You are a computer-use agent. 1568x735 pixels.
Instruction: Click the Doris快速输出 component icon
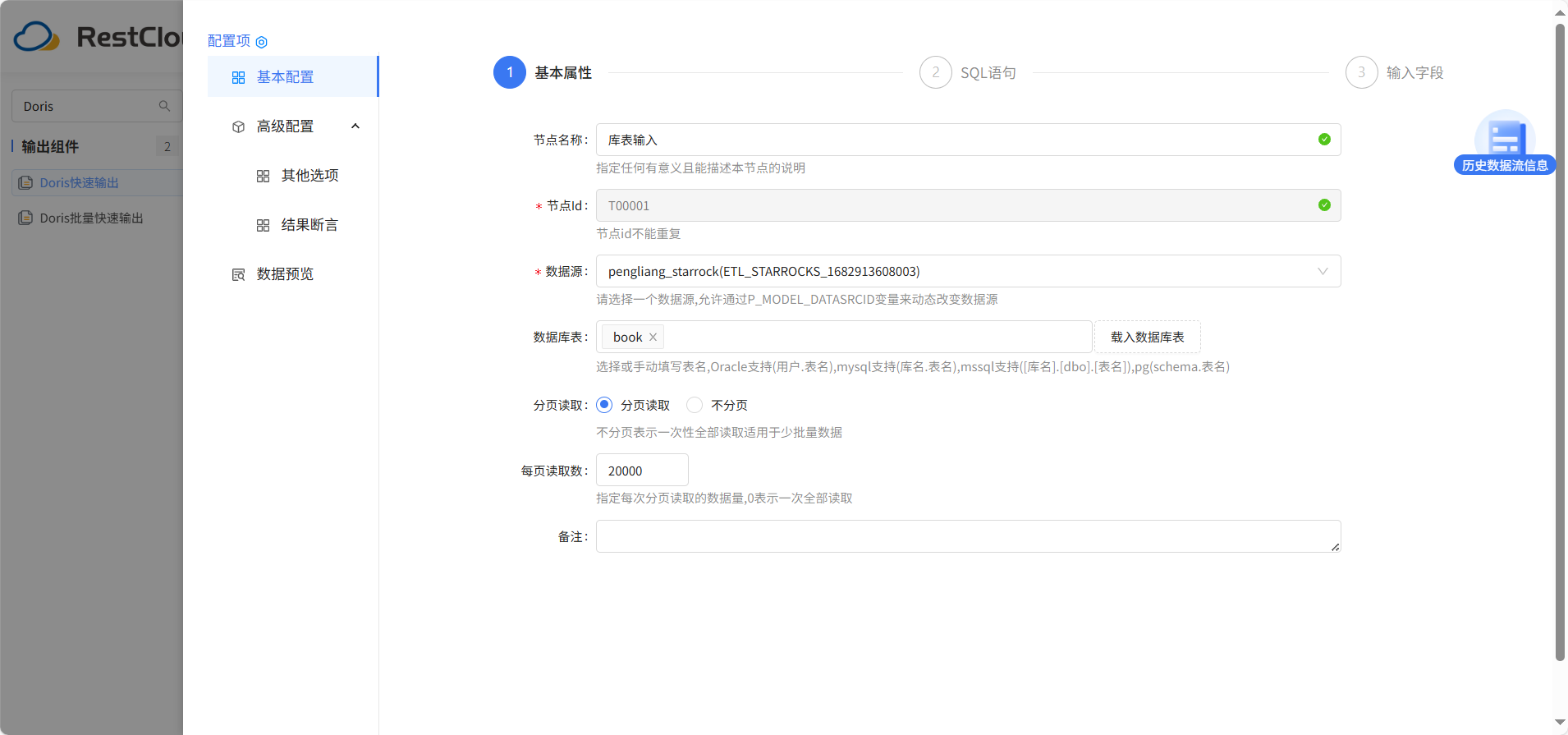click(x=25, y=182)
